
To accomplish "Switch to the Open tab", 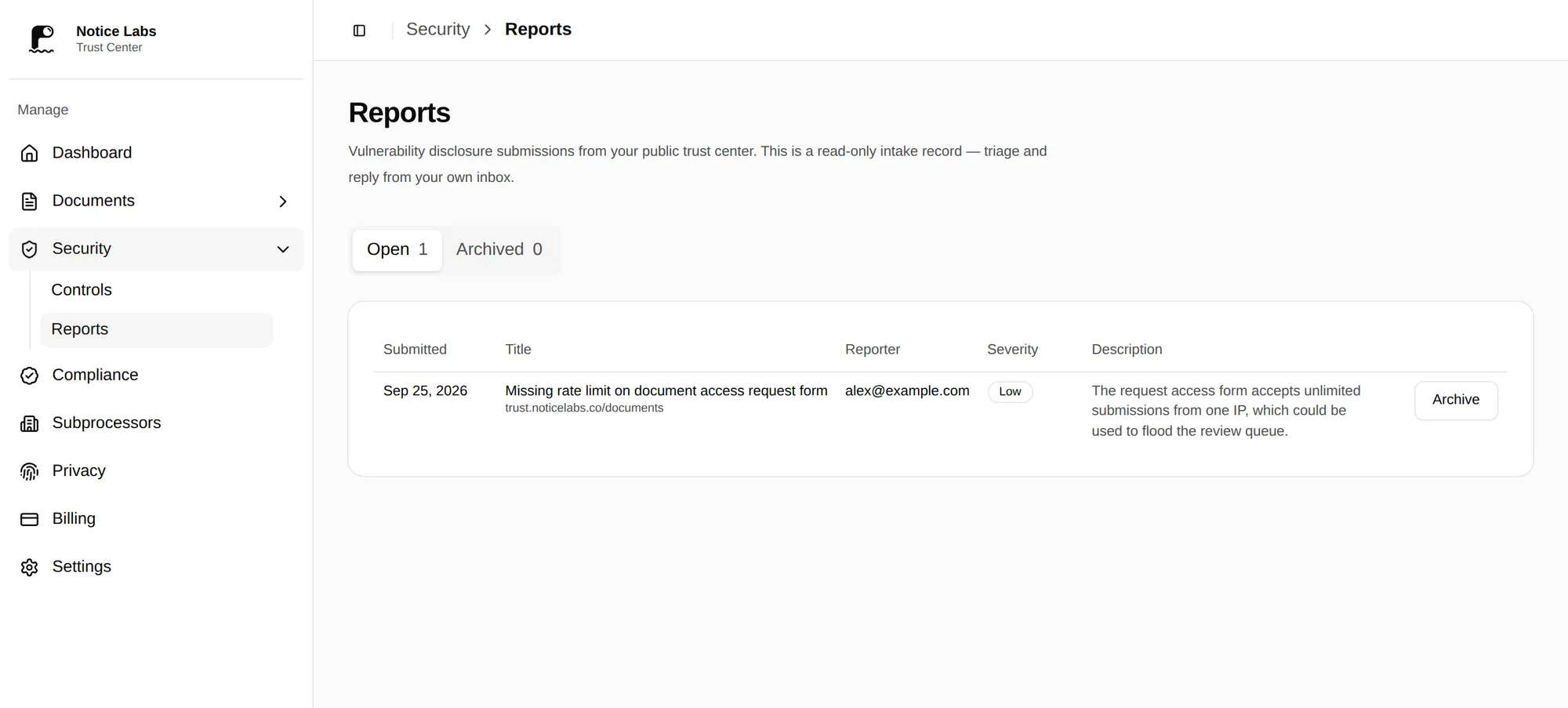I will click(x=397, y=249).
